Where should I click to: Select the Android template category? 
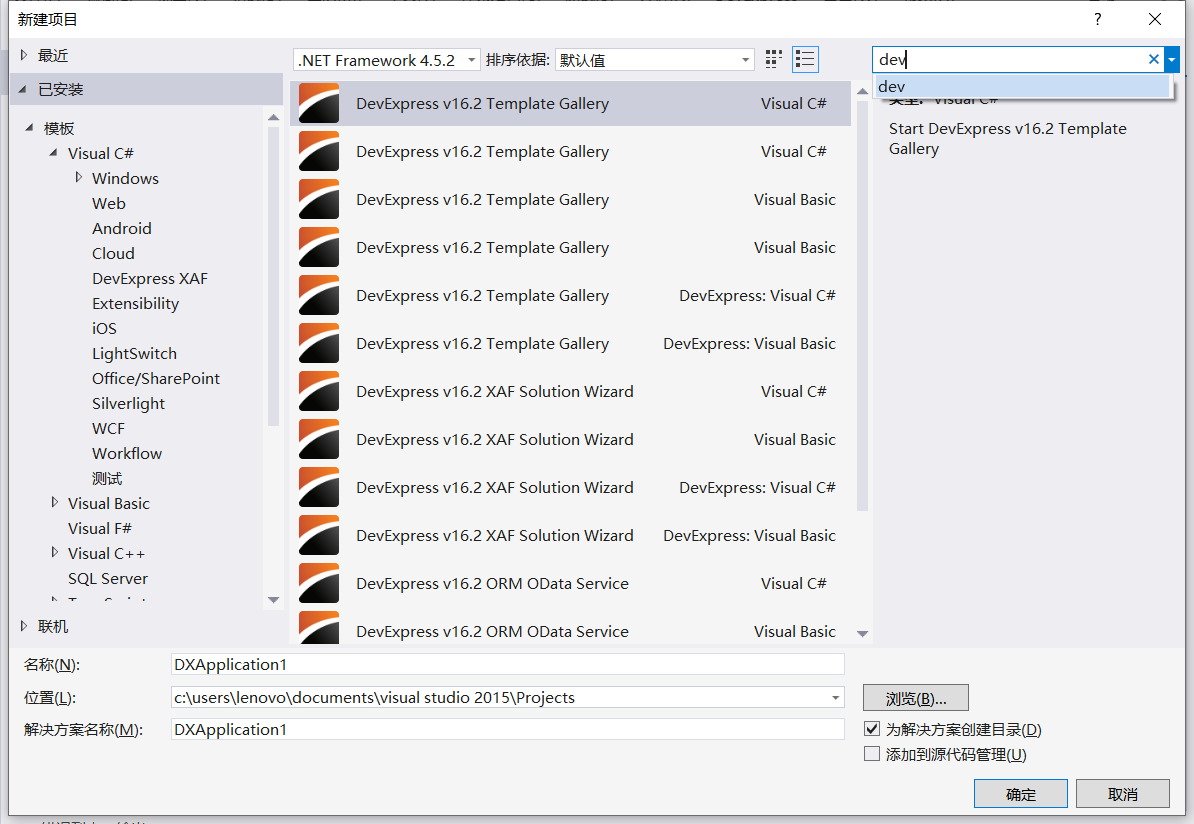122,228
